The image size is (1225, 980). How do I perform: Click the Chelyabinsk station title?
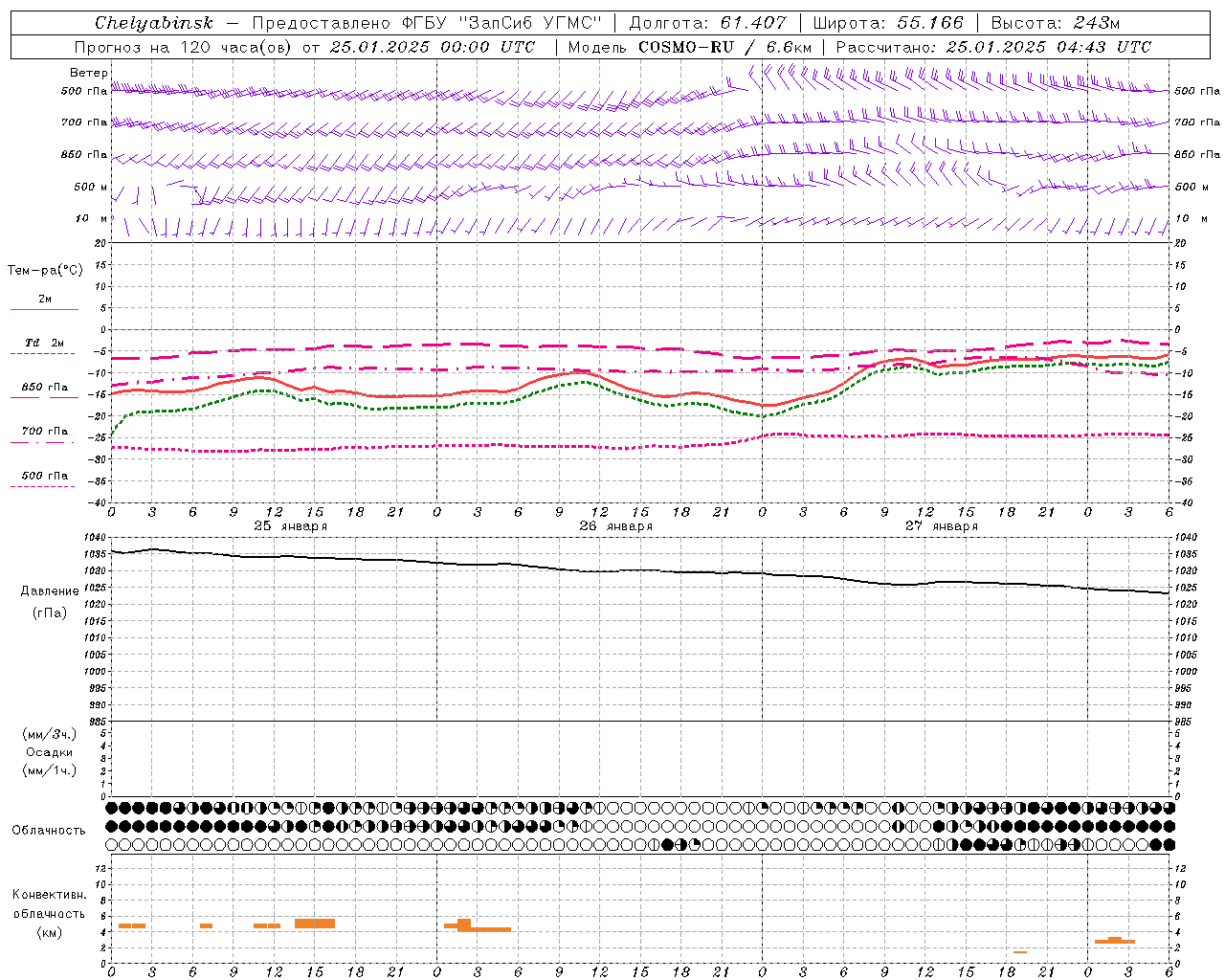[x=154, y=23]
